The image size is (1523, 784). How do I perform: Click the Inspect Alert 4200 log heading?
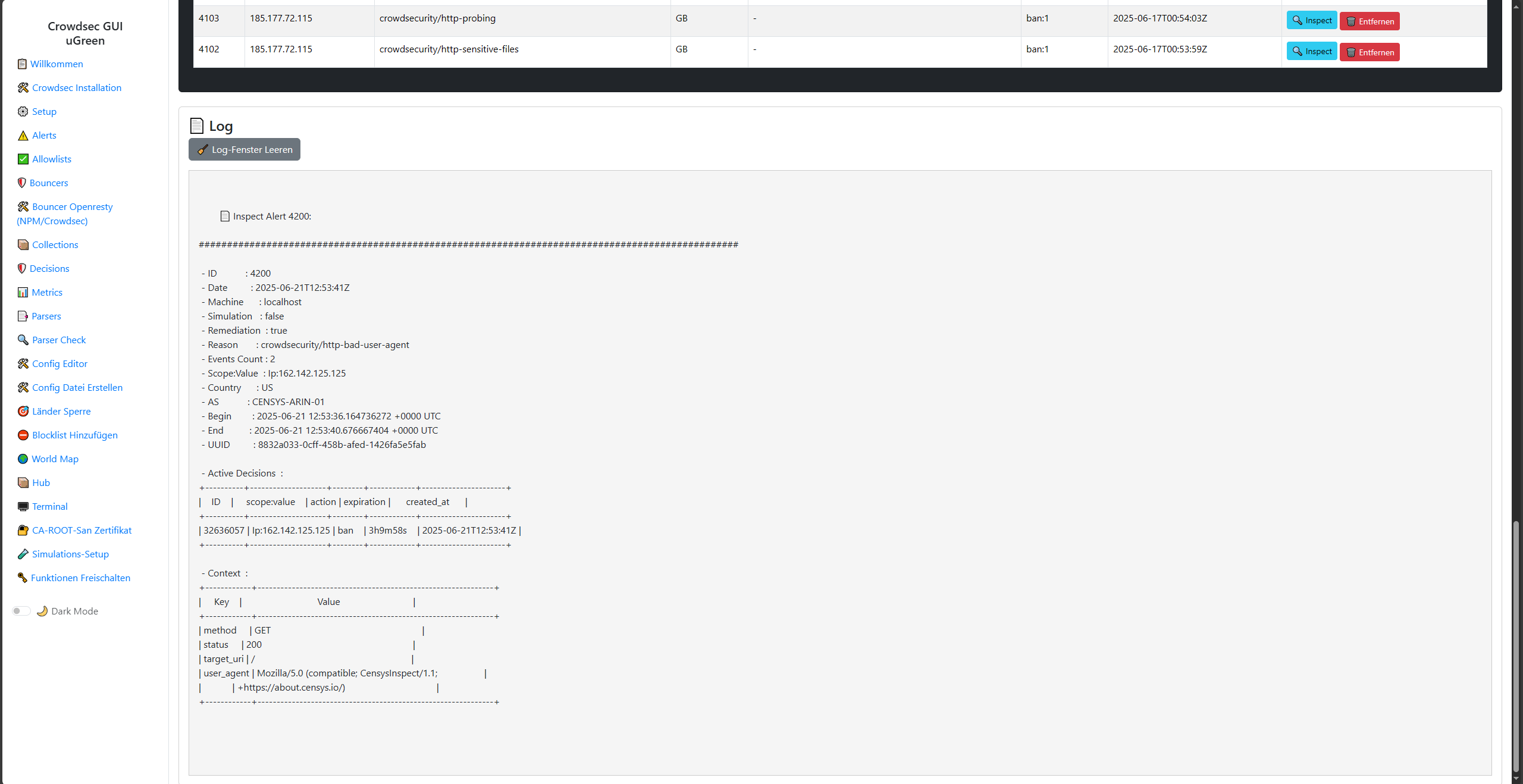point(266,217)
